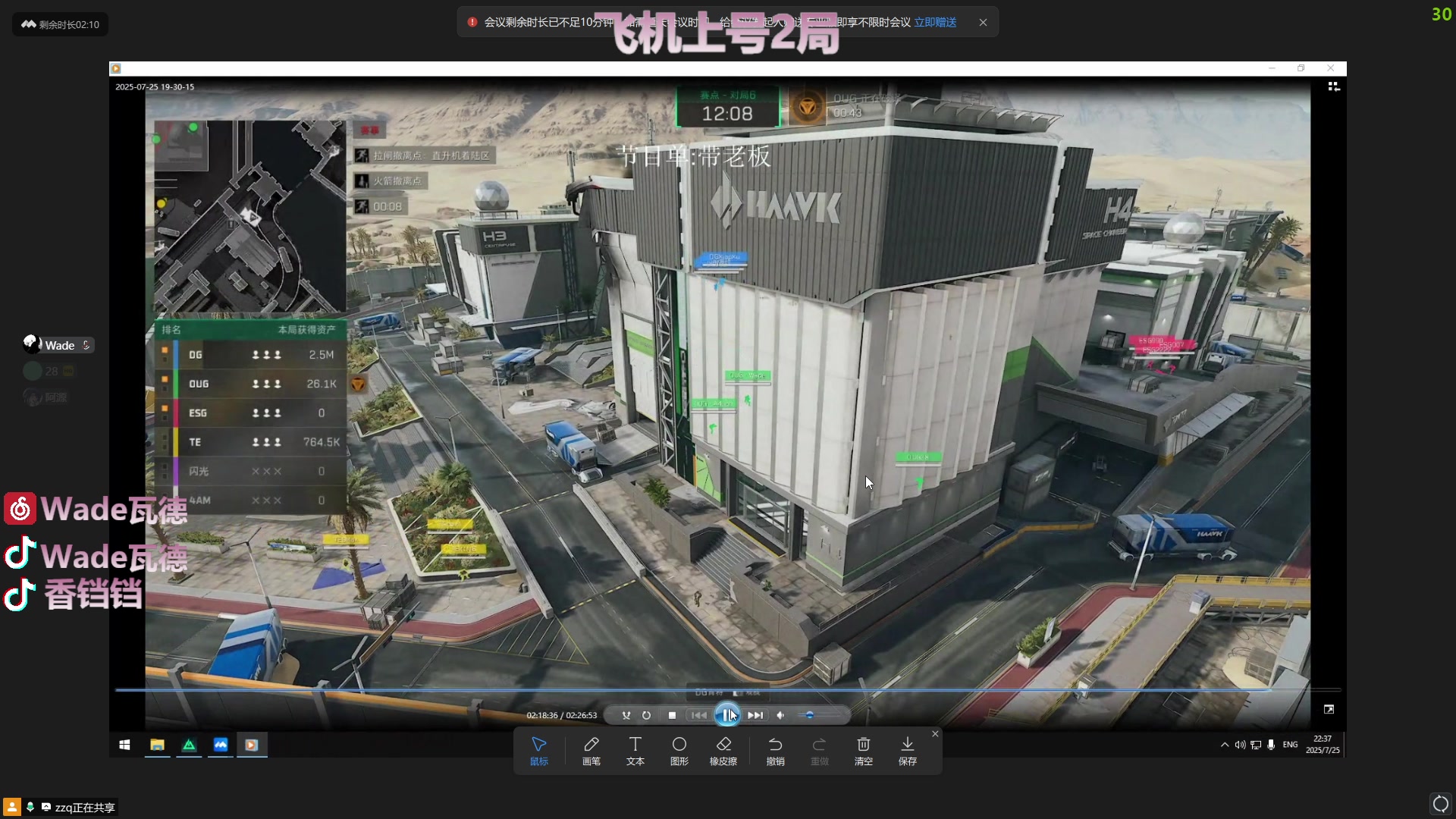Click the 重做 redo button

tap(820, 751)
